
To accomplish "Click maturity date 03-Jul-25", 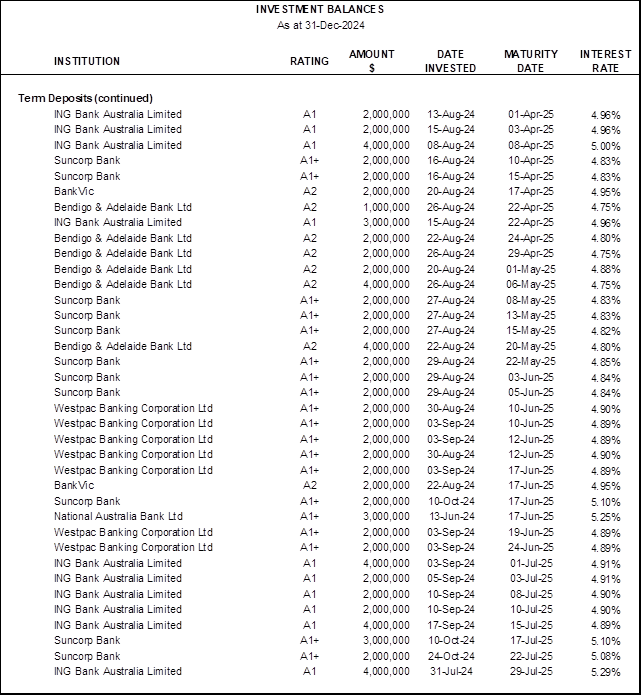I will click(x=531, y=579).
